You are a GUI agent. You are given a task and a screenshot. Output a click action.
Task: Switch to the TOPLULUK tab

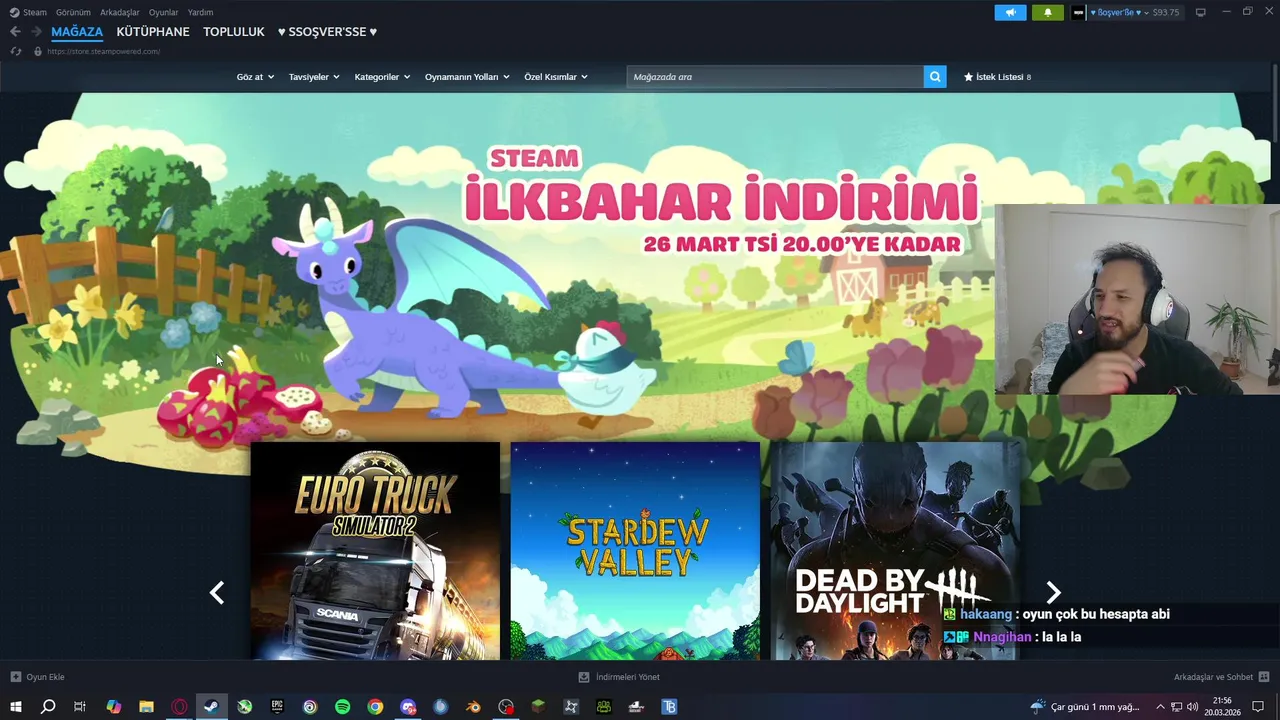click(234, 32)
